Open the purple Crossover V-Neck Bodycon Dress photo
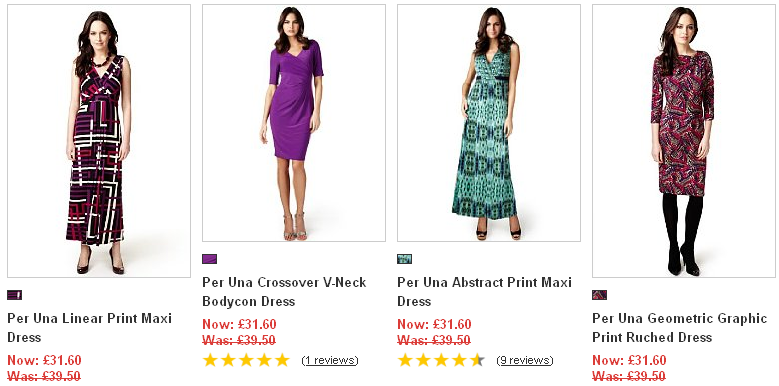Screen dimensions: 779x386 294,123
